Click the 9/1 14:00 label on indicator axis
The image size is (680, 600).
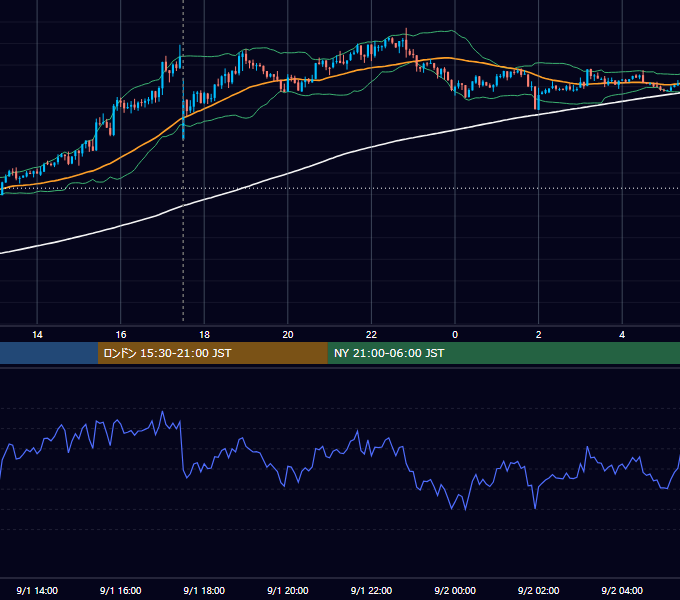tap(37, 591)
